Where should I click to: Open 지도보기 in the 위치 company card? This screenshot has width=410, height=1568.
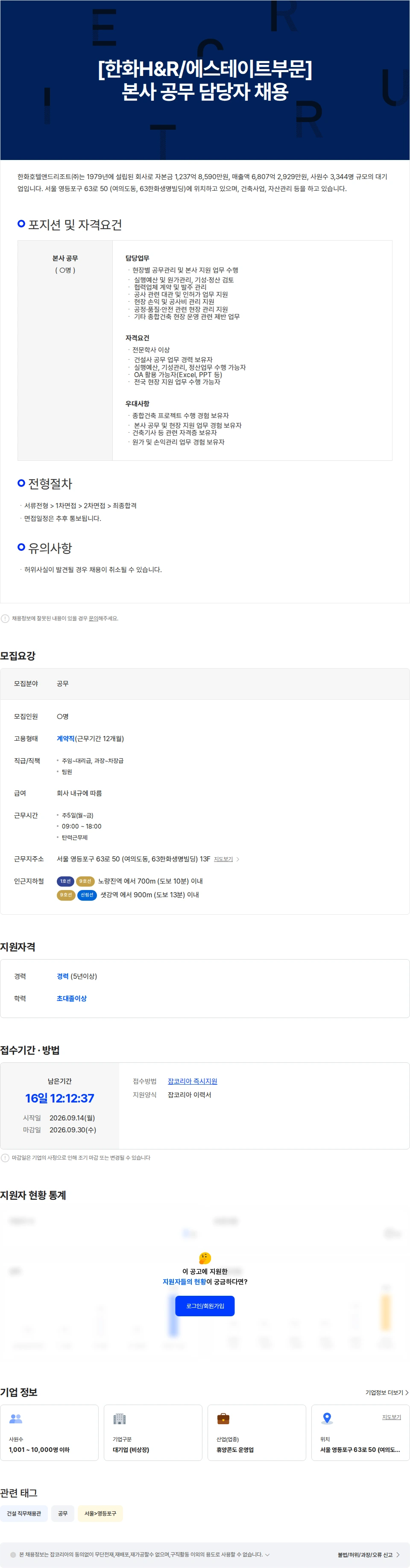coord(391,1417)
